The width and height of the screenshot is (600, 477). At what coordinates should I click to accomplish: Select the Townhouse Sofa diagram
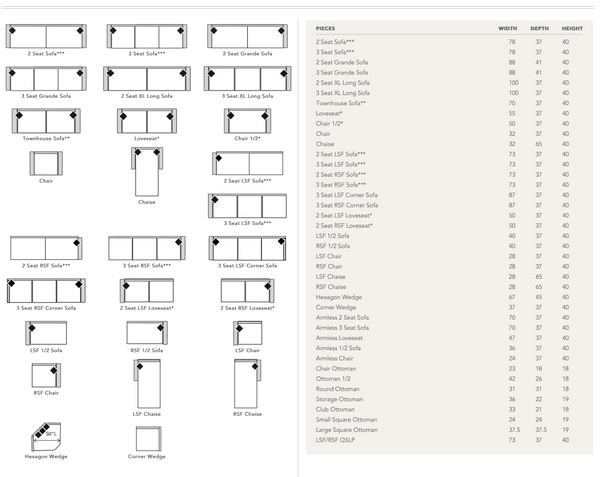click(46, 120)
